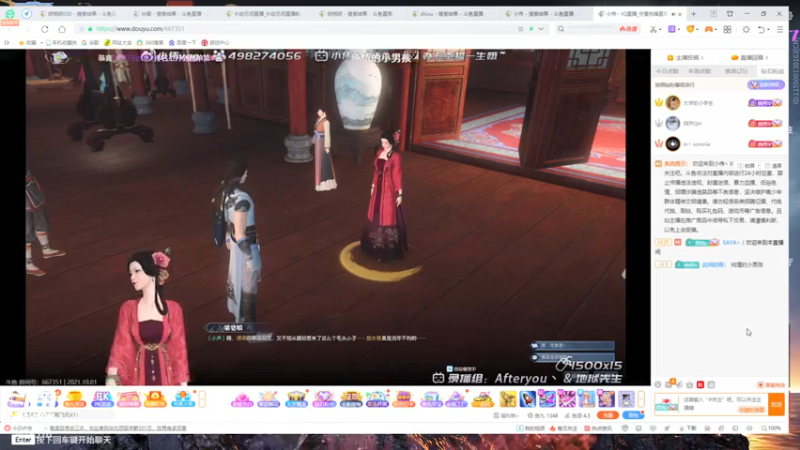Reload the Douyu page
The image size is (800, 450).
[x=45, y=29]
